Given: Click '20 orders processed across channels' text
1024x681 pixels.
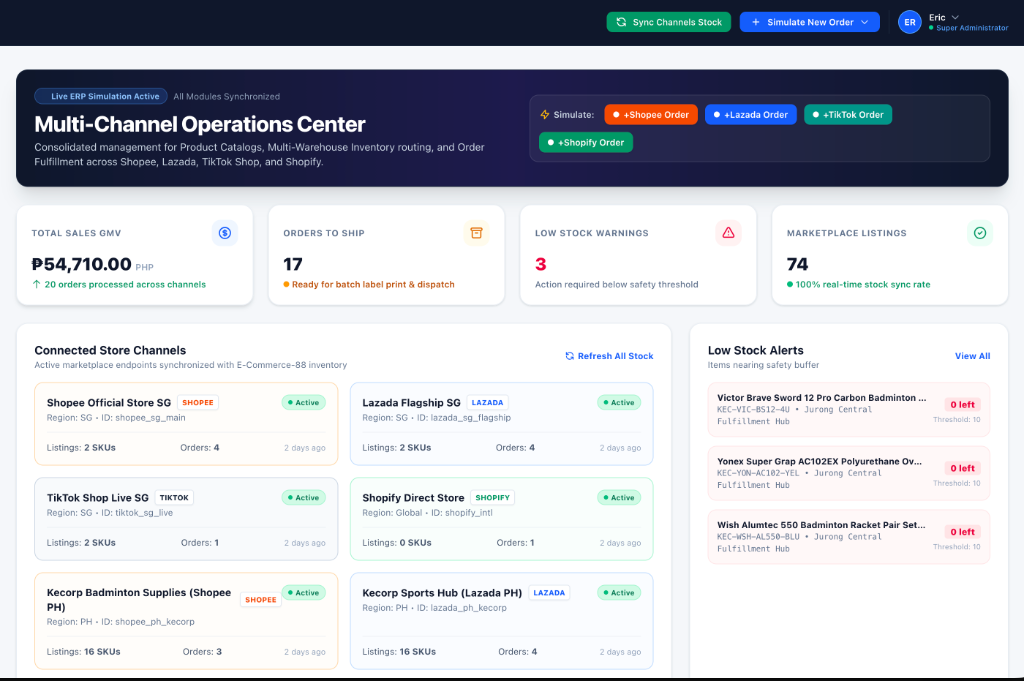Looking at the screenshot, I should (125, 285).
